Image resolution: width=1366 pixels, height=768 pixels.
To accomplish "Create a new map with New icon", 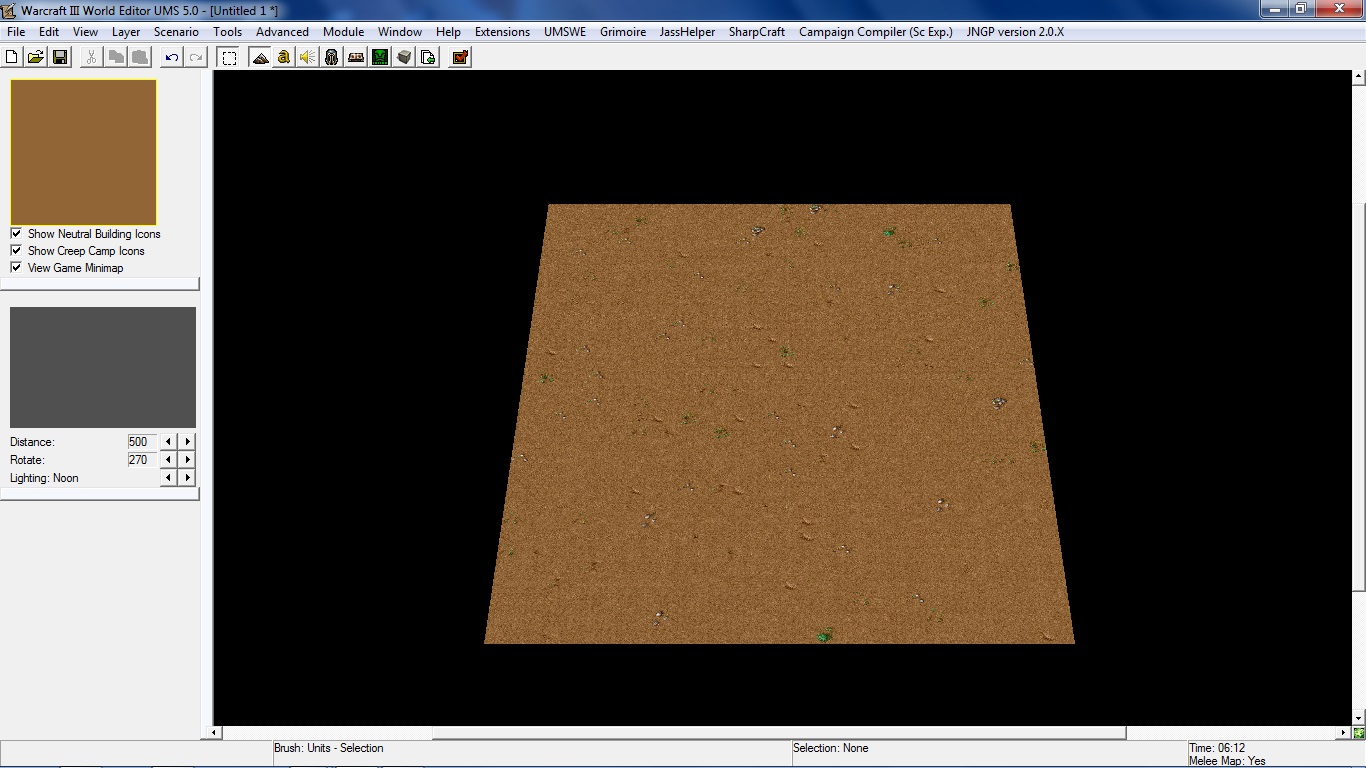I will tap(13, 57).
